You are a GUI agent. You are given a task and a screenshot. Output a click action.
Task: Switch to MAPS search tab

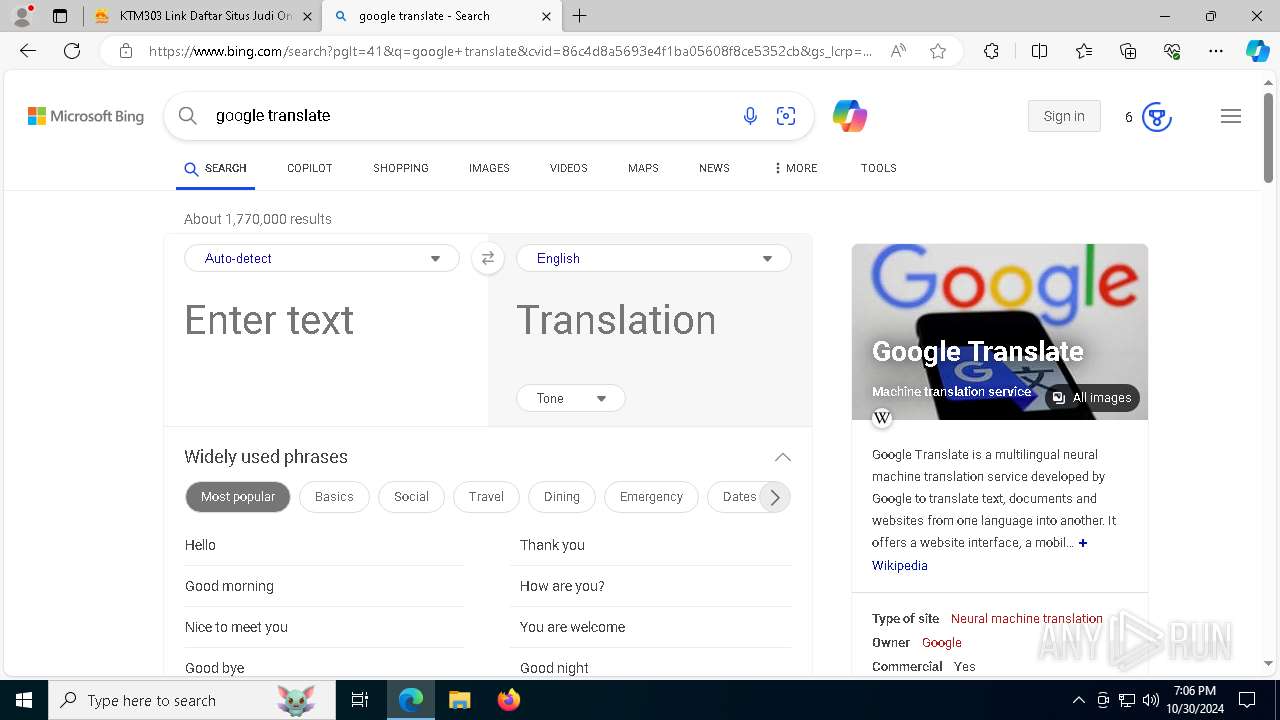[x=643, y=168]
